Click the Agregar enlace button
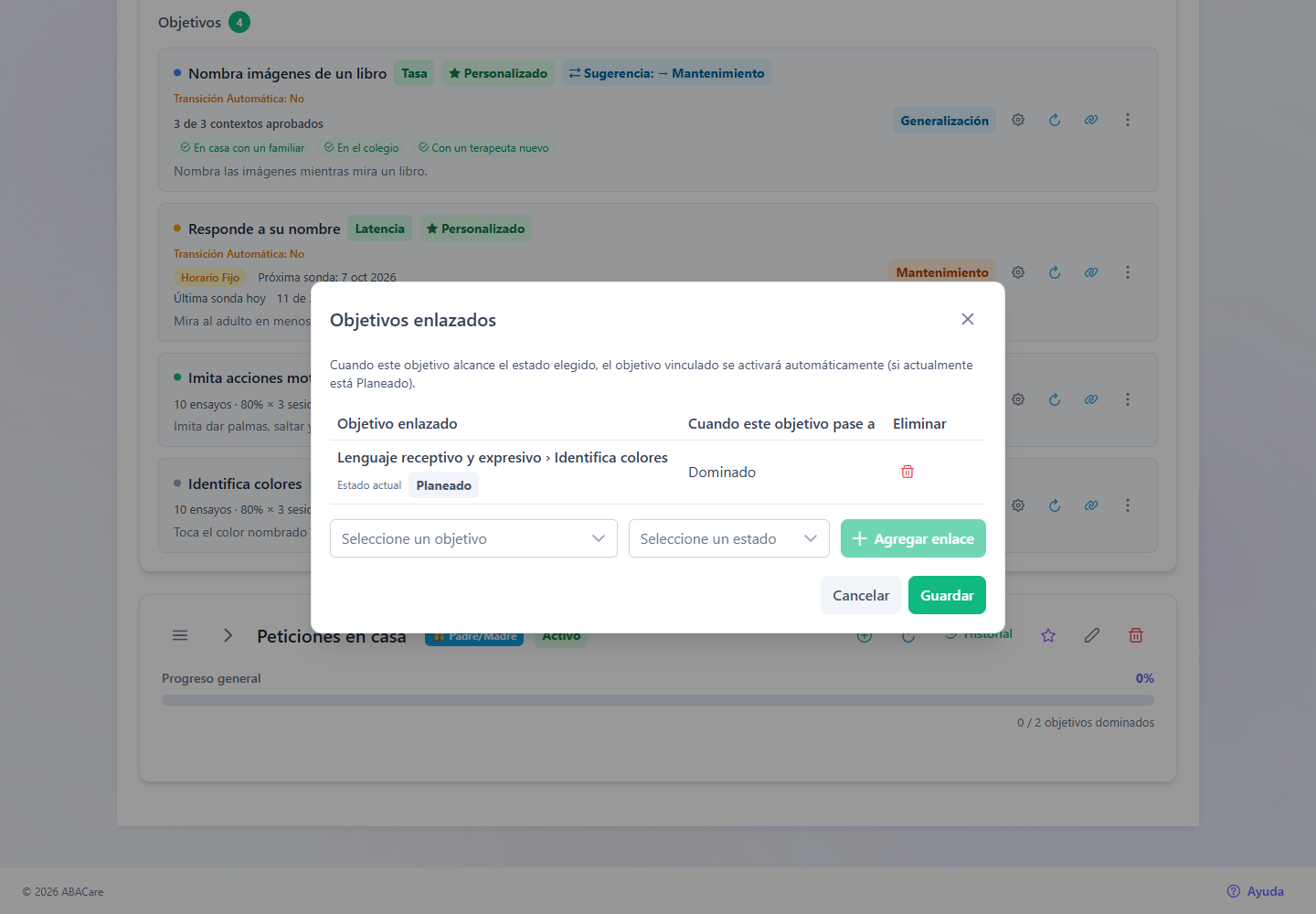This screenshot has height=914, width=1316. pos(913,538)
